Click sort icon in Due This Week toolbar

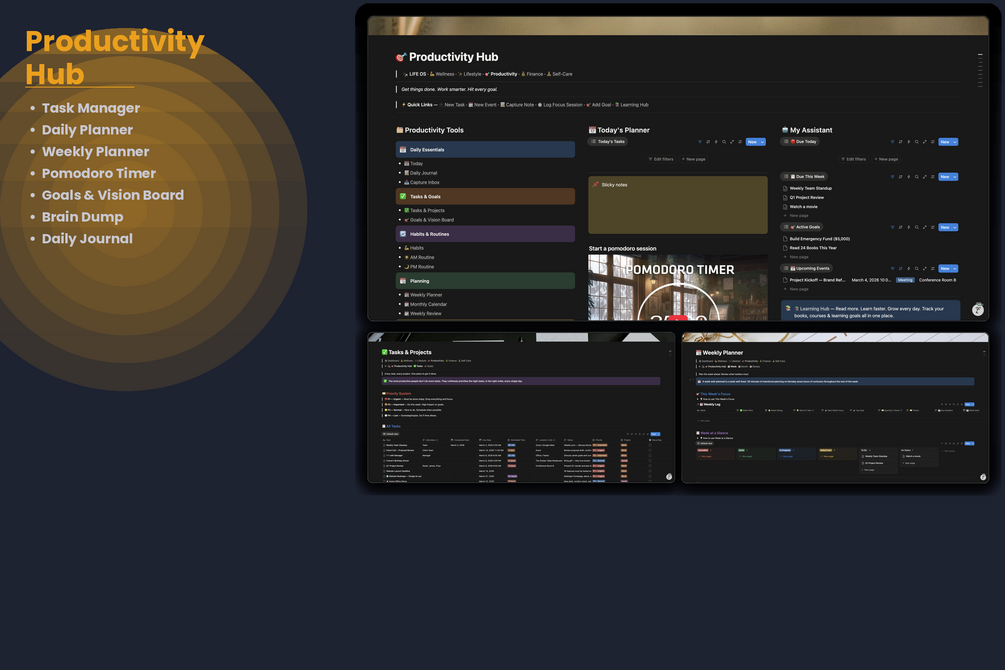(x=901, y=176)
